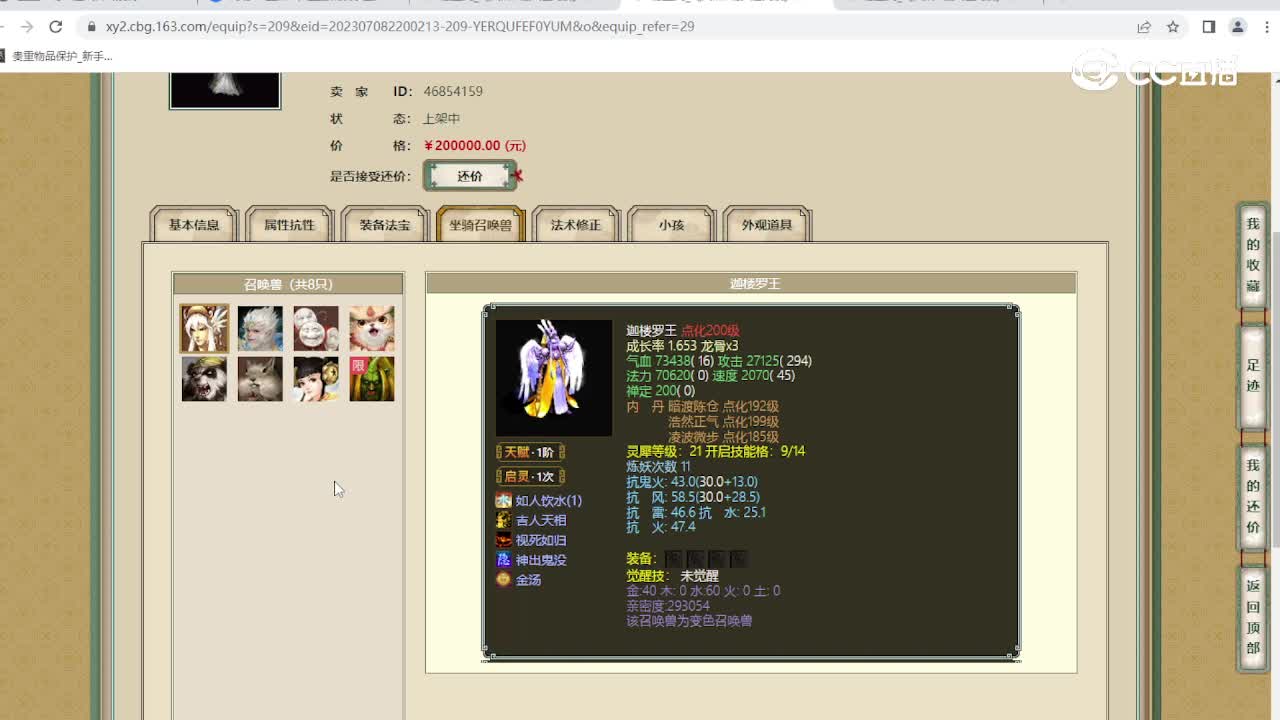Open the browser side panel
The image size is (1280, 720).
point(1209,27)
